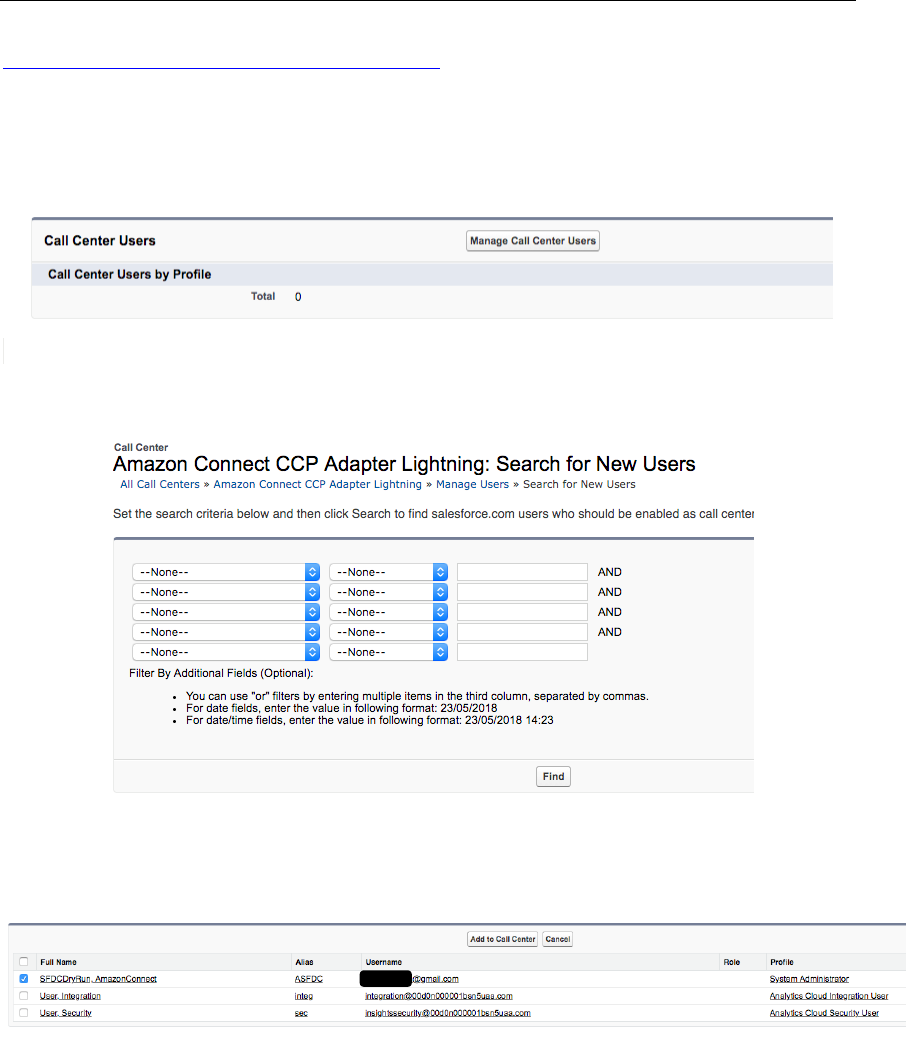906x1037 pixels.
Task: Click Cancel button in users list
Action: pos(557,939)
